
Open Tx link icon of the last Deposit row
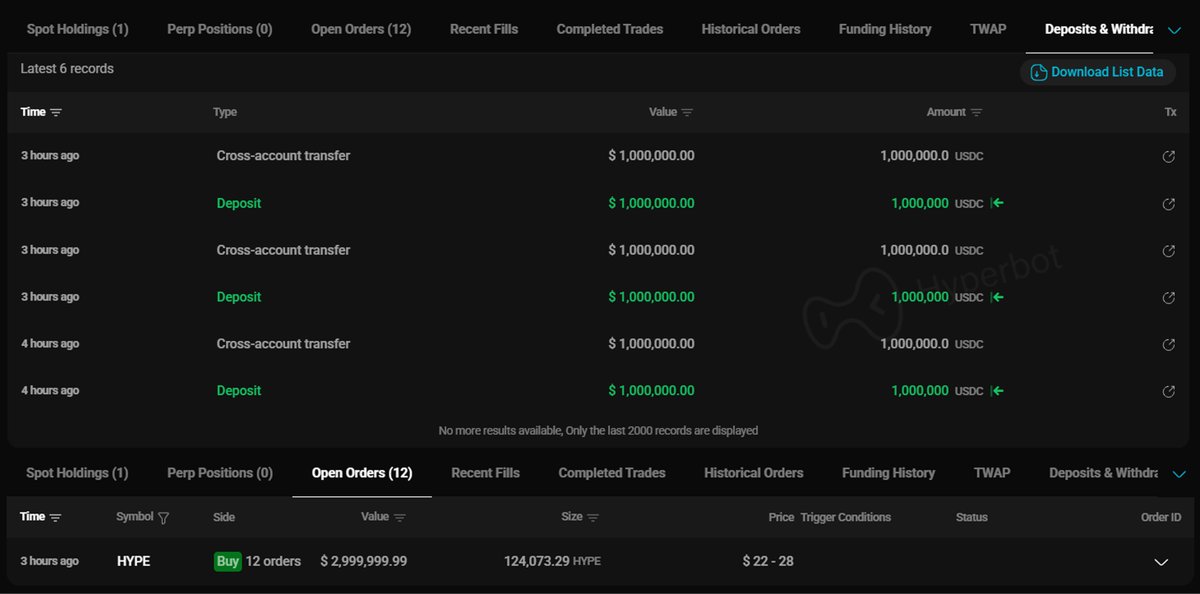pos(1168,391)
